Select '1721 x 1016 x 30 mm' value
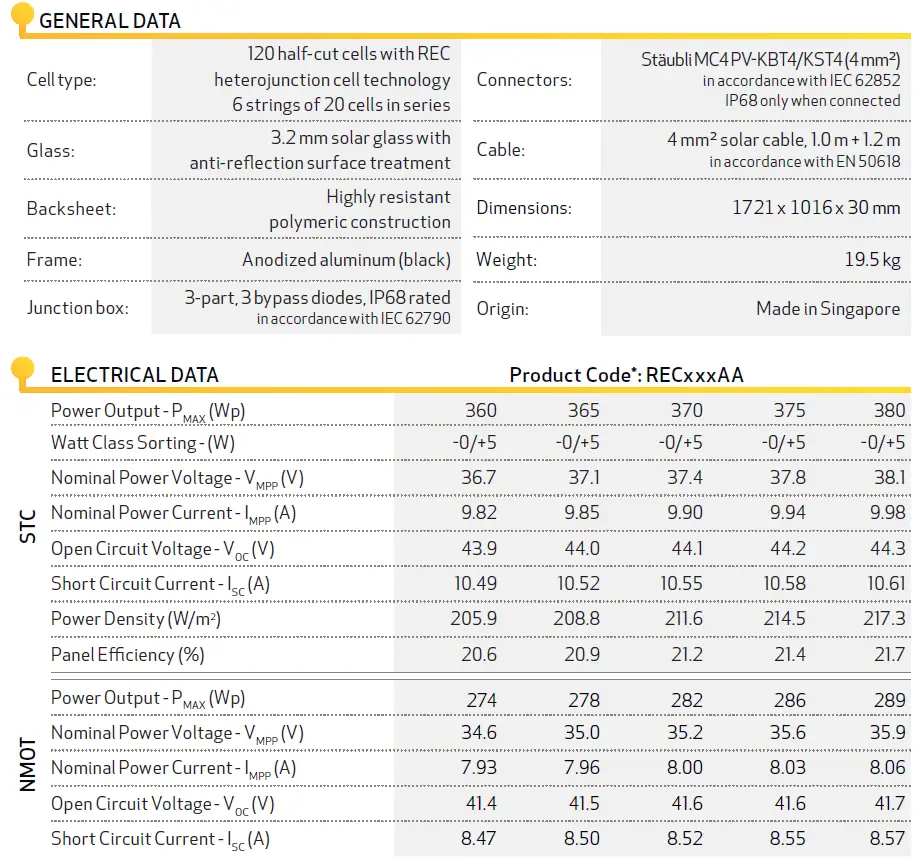919x862 pixels. (x=816, y=207)
